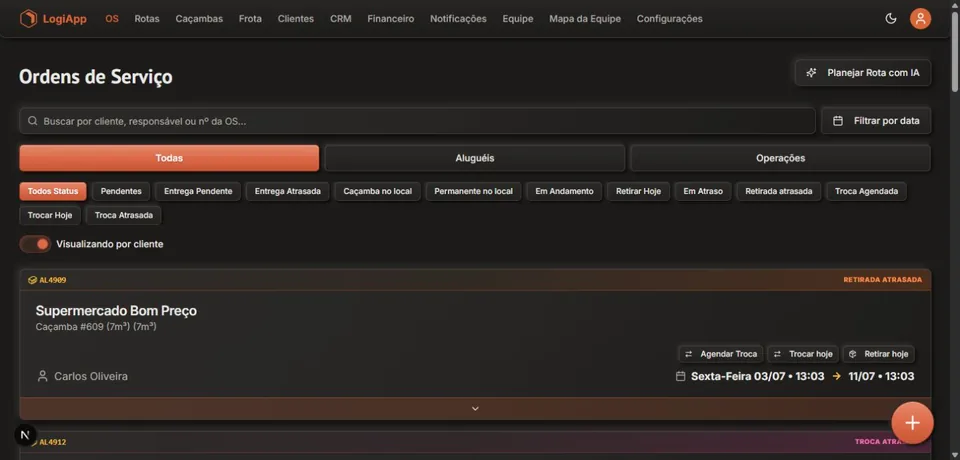Click the Carlos Oliveira name

pyautogui.click(x=91, y=376)
